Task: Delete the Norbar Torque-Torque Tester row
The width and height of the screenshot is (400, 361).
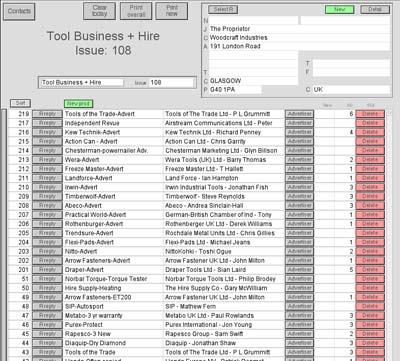Action: click(x=370, y=279)
